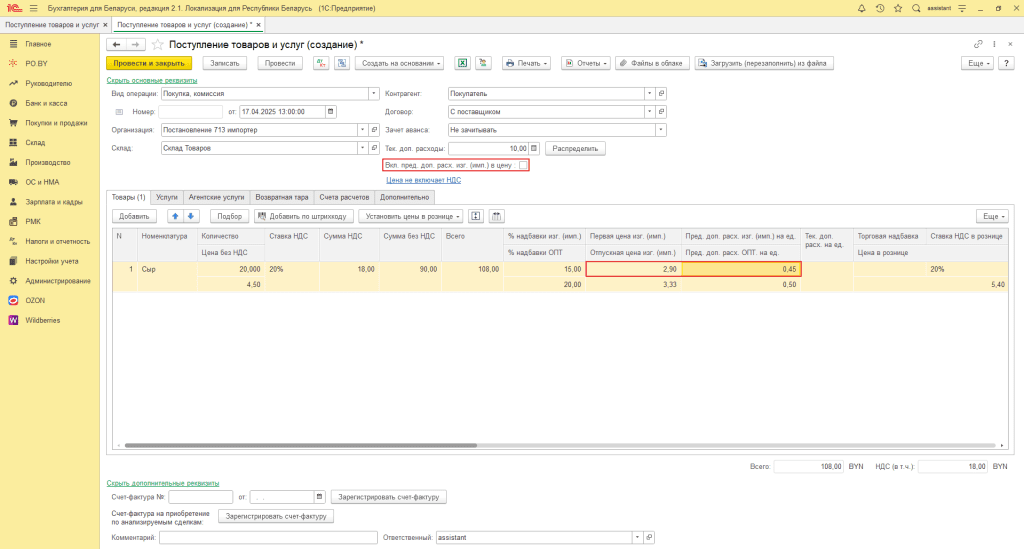Click horizontal scrollbar of goods table
Screen dimensions: 1024x549
click(300, 445)
